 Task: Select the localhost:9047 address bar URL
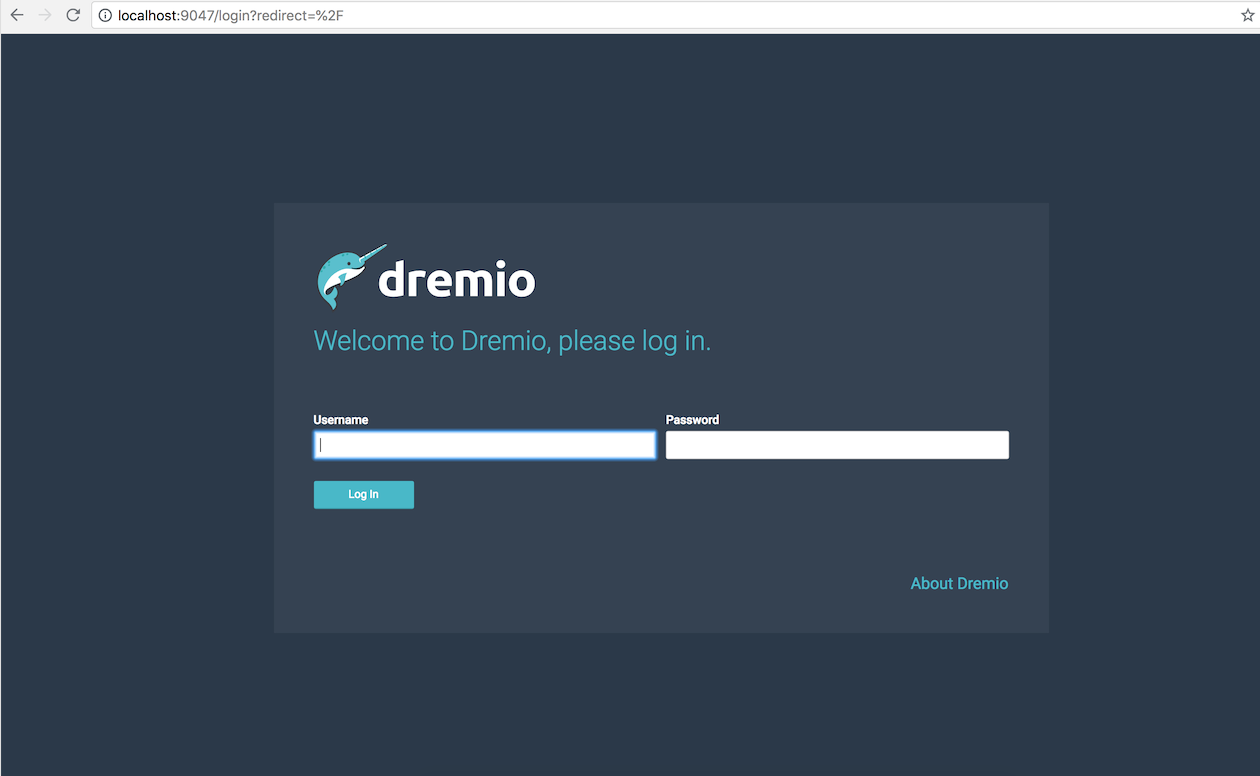point(231,16)
